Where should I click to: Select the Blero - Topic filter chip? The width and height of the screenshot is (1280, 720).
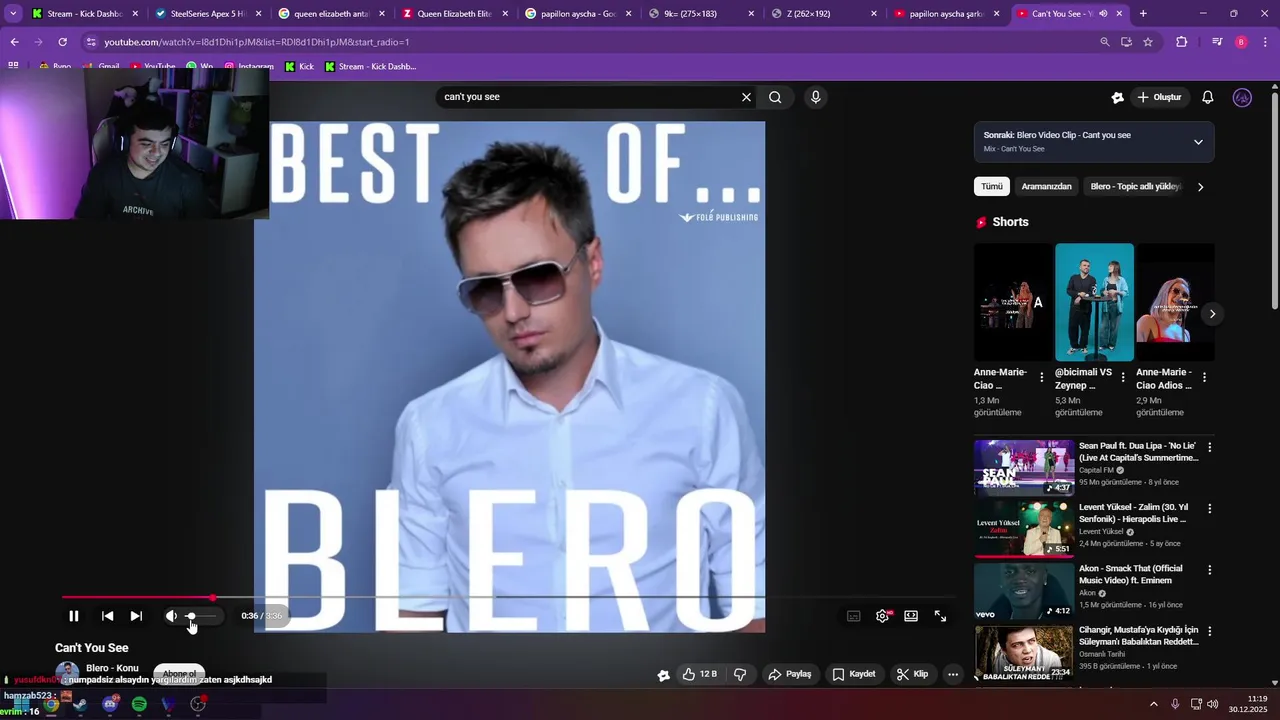click(x=1135, y=186)
